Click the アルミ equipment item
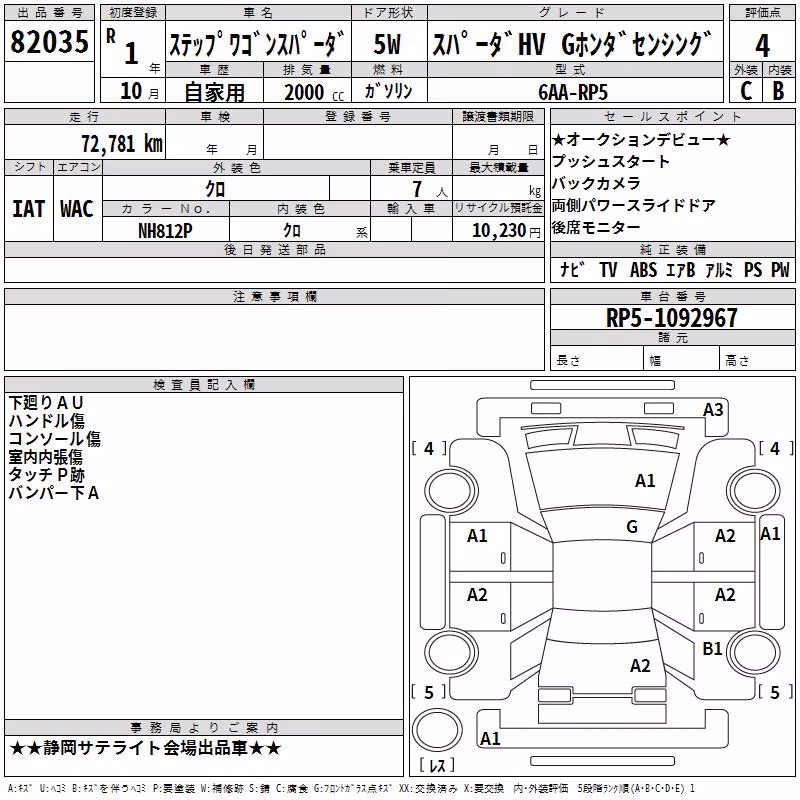The height and width of the screenshot is (800, 800). pos(719,269)
